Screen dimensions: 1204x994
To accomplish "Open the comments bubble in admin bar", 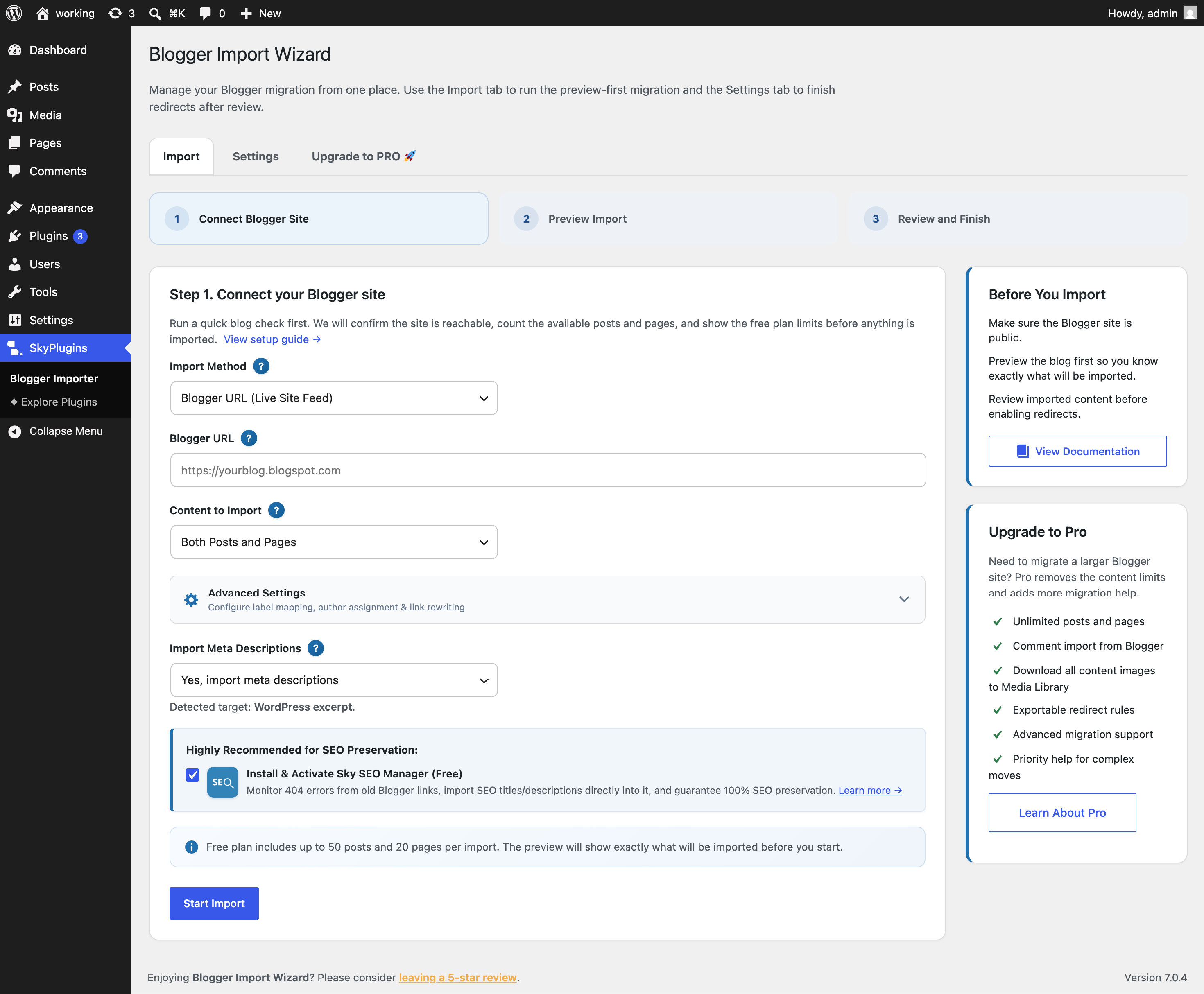I will coord(205,13).
